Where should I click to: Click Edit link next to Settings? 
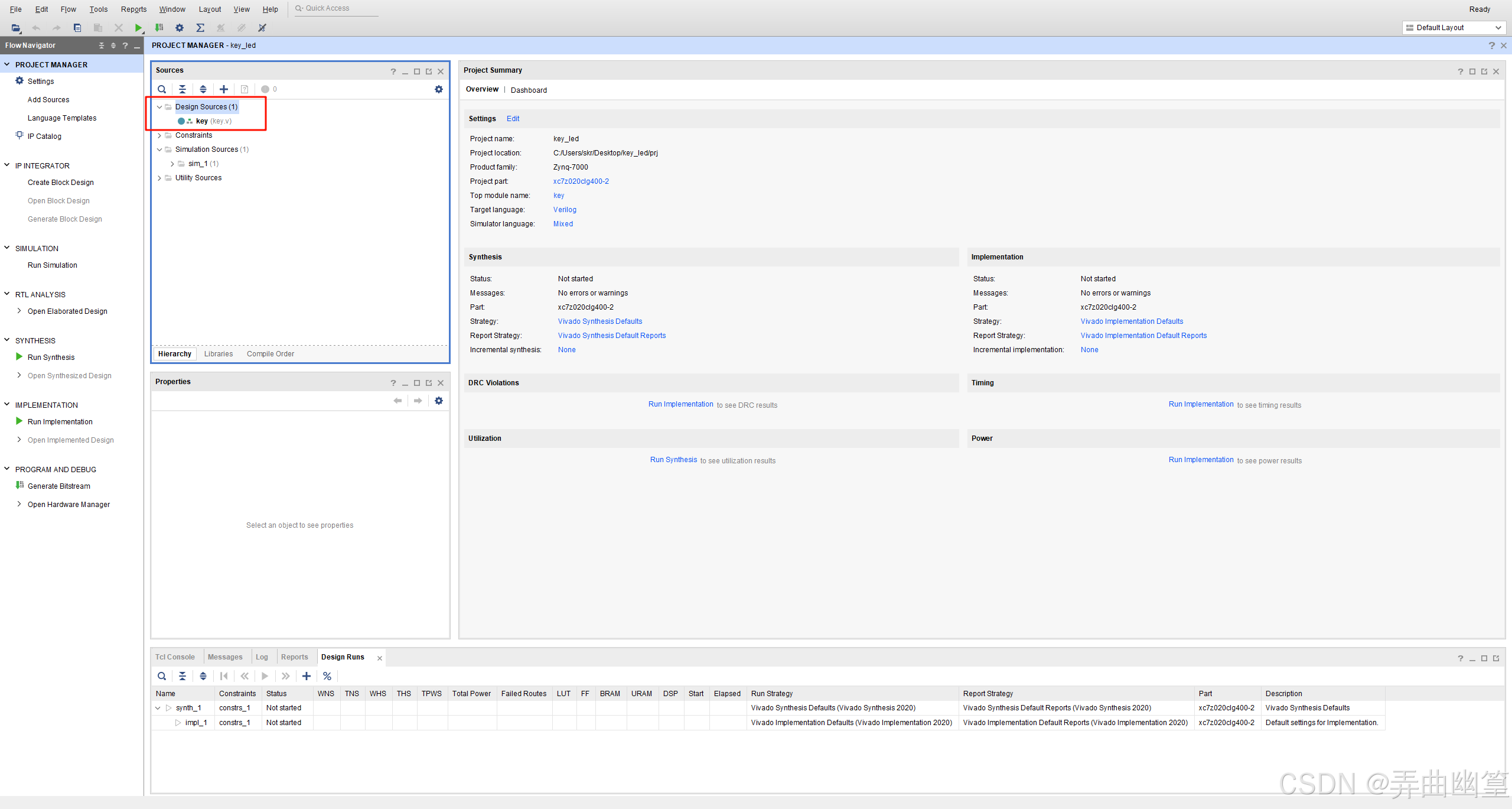(x=513, y=119)
